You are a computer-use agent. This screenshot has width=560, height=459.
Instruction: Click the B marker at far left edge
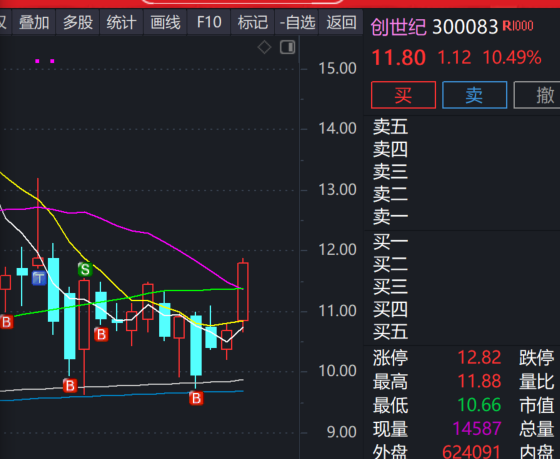point(6,322)
